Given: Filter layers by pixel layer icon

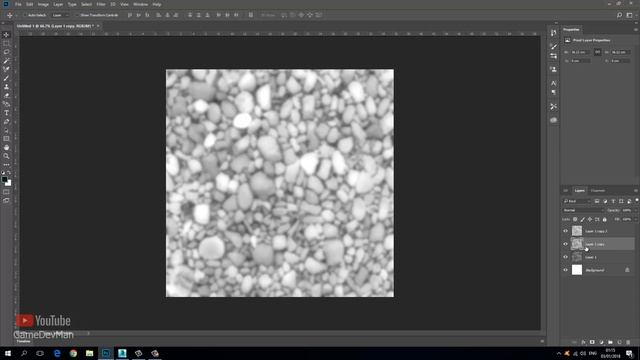Looking at the screenshot, I should click(x=597, y=201).
